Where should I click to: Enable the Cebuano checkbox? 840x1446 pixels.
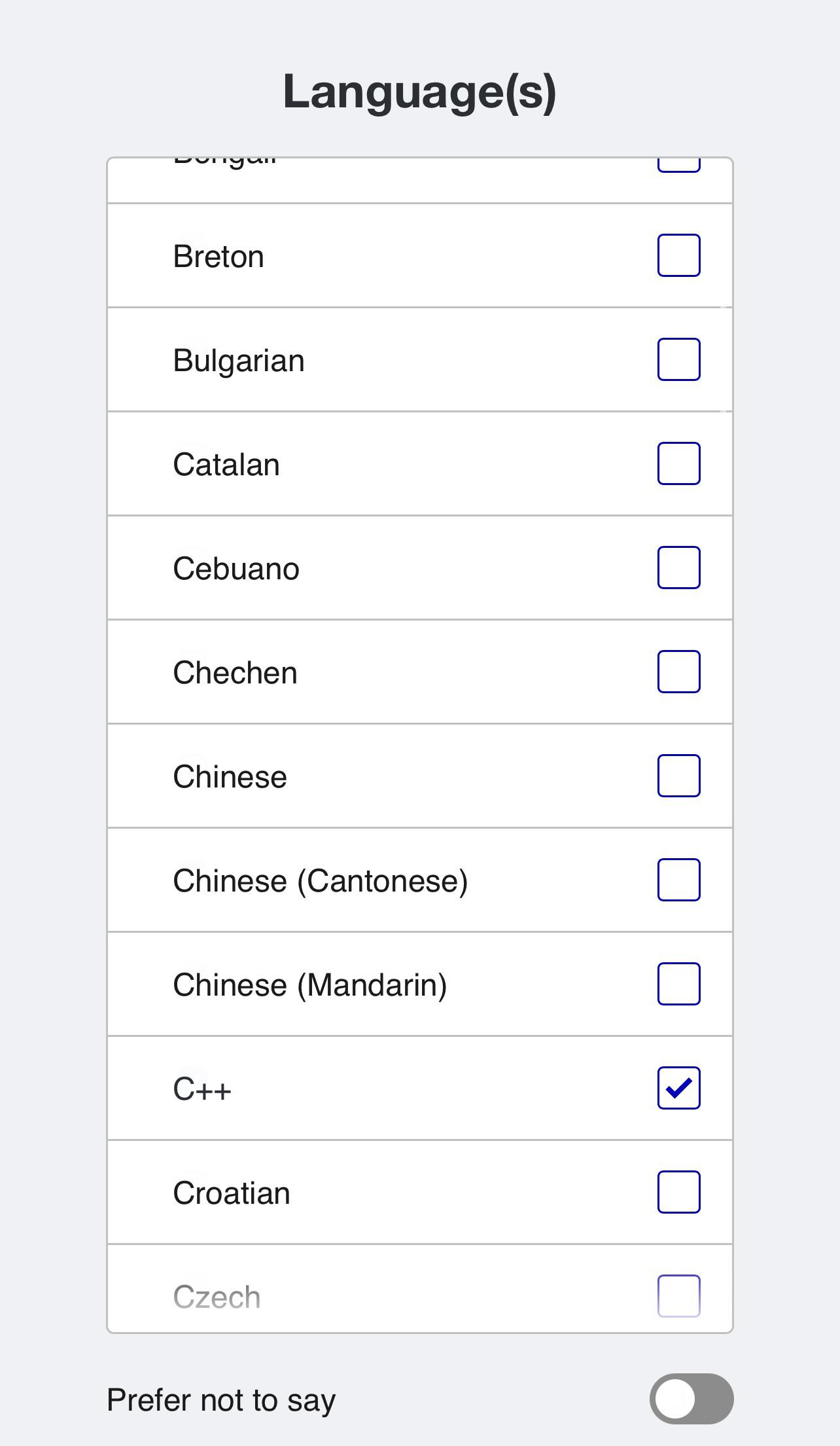point(678,568)
